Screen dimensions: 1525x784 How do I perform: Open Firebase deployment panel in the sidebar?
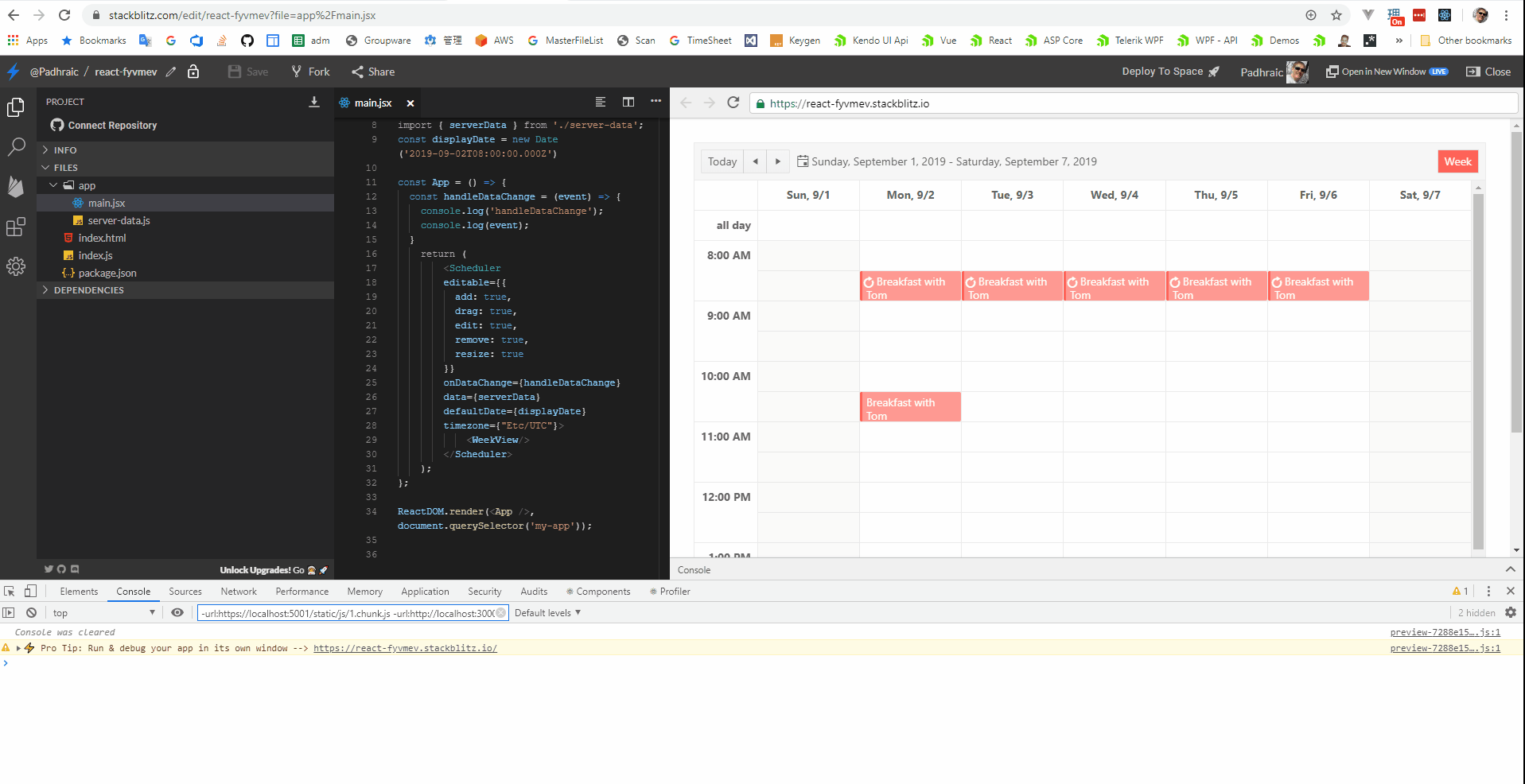[x=16, y=187]
